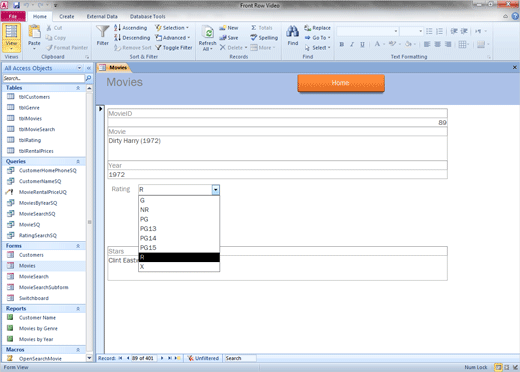520x372 pixels.
Task: Click the Totals command
Action: click(261, 28)
